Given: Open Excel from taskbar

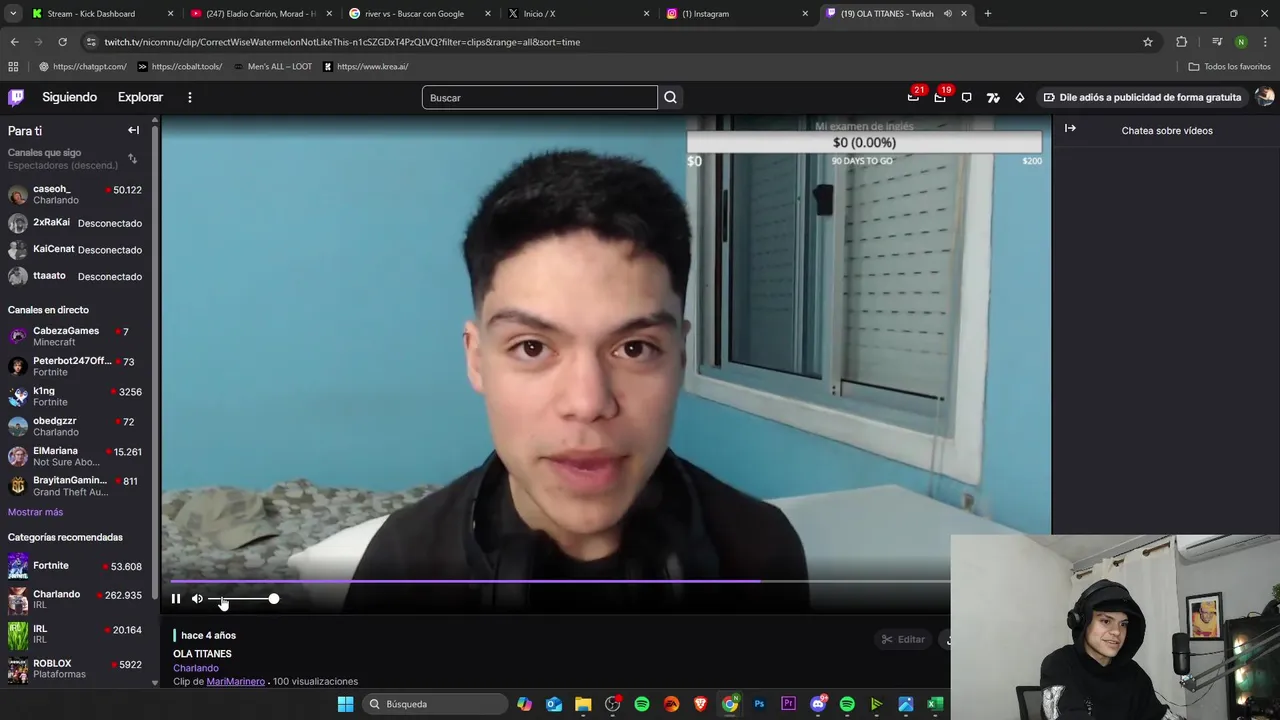Looking at the screenshot, I should tap(935, 704).
